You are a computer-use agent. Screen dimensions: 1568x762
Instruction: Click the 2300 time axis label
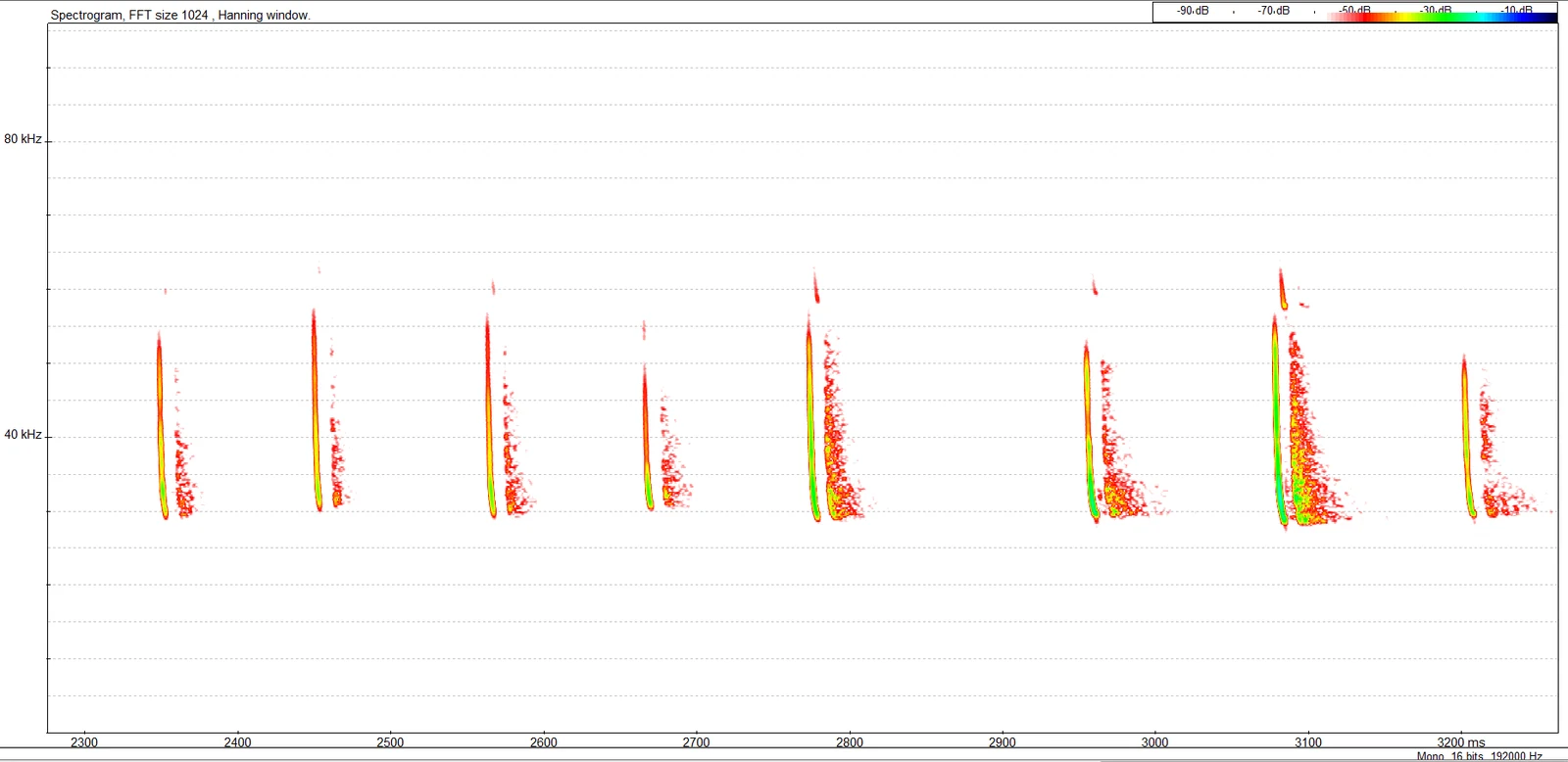[84, 742]
